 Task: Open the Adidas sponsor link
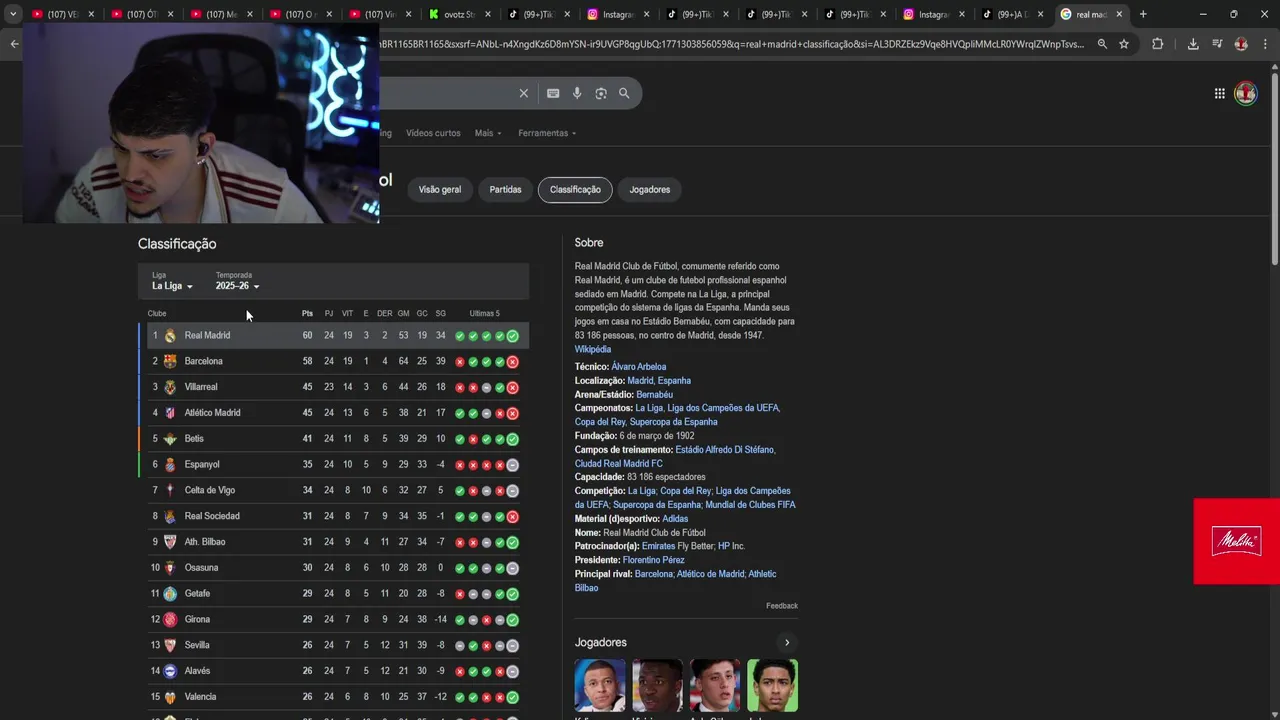(675, 519)
